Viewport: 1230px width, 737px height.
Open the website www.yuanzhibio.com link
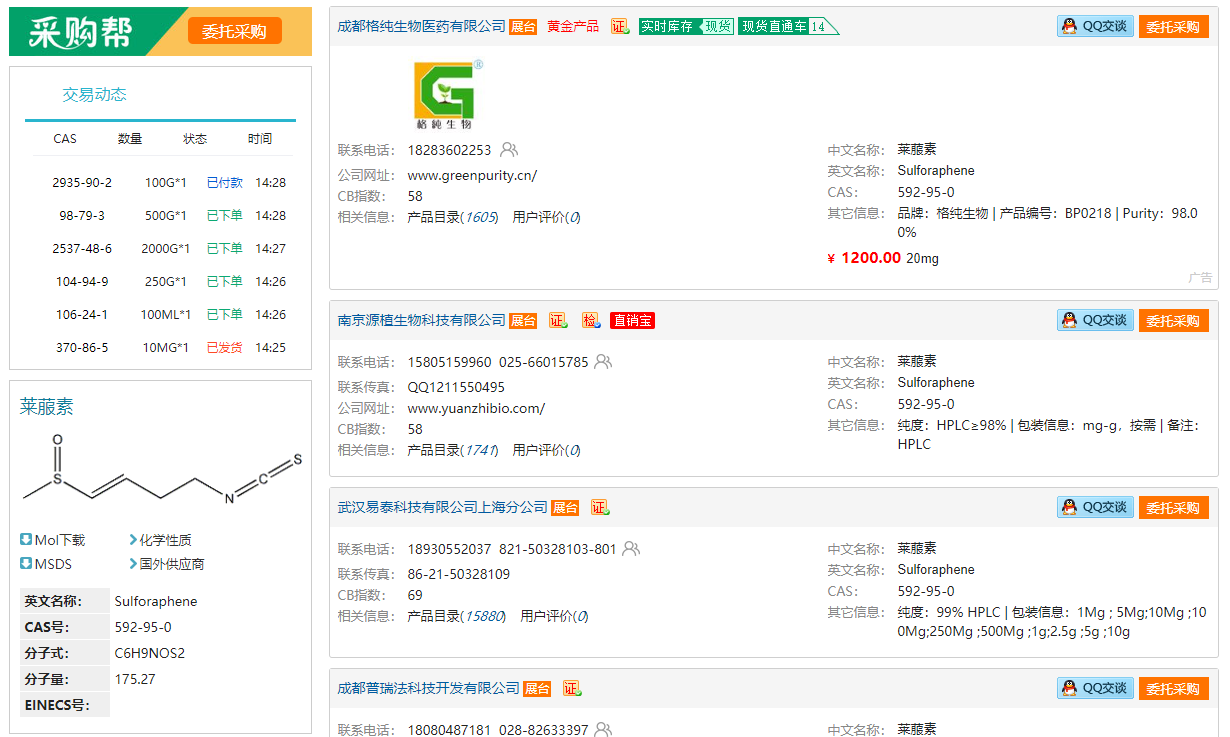(x=476, y=408)
